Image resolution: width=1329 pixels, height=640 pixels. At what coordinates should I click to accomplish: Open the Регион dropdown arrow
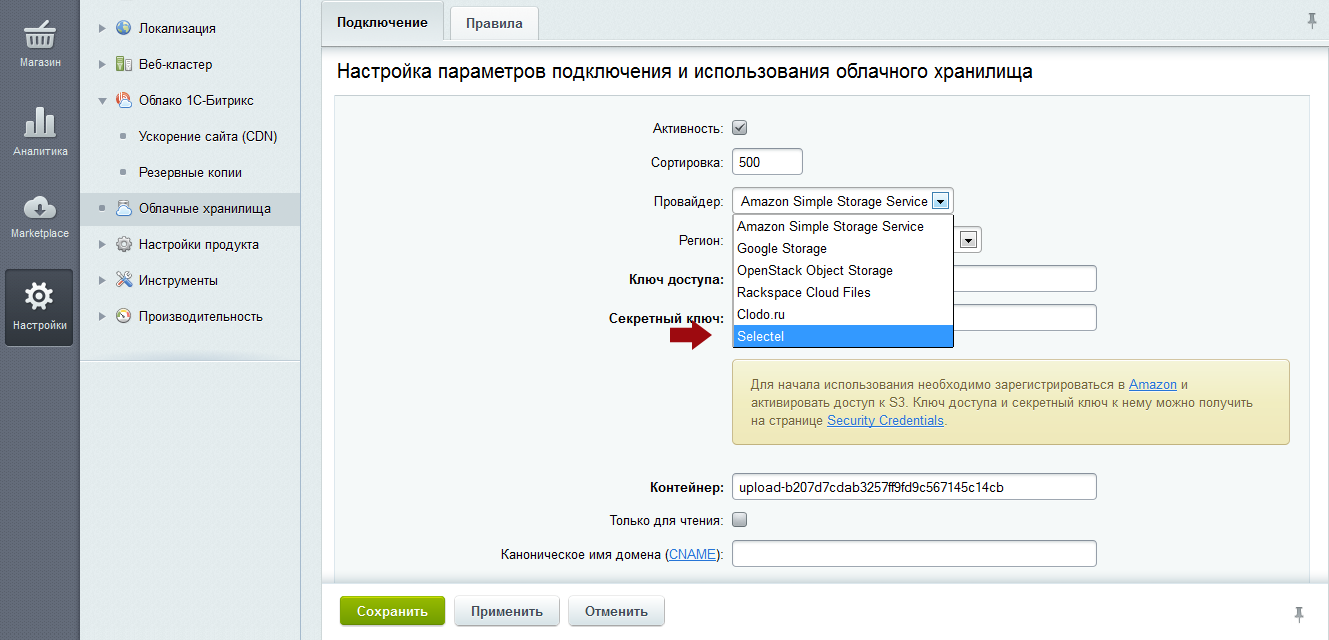(x=968, y=240)
